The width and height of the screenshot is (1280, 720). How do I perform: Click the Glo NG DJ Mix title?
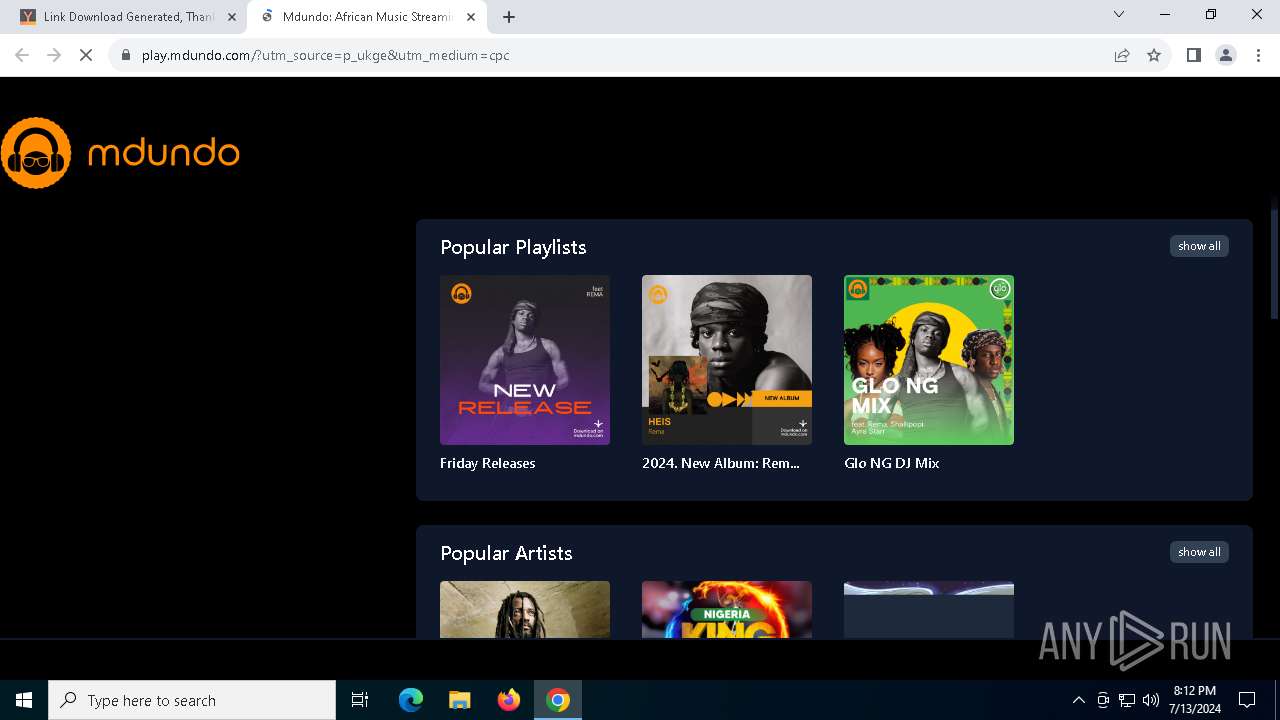892,463
